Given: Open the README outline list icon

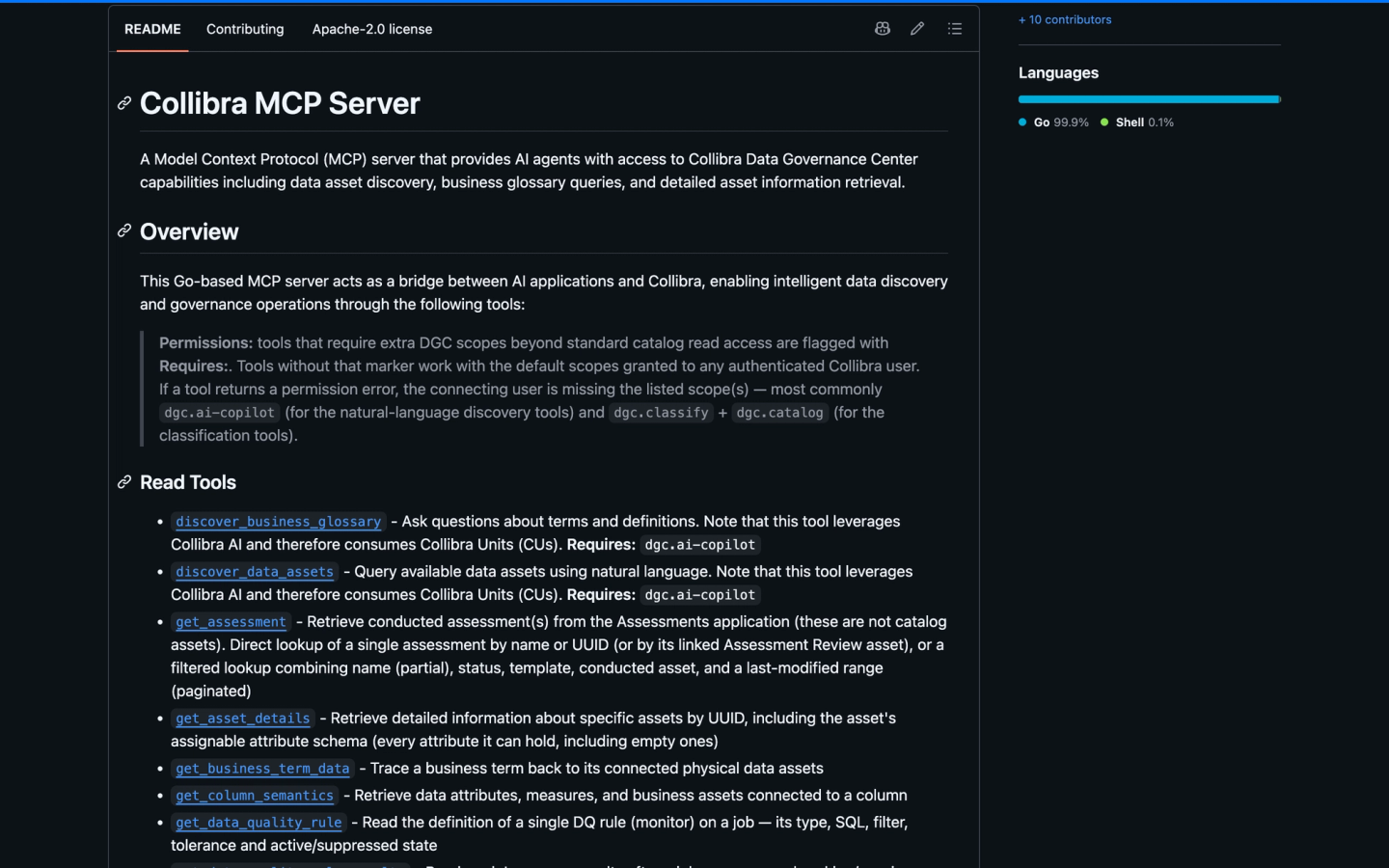Looking at the screenshot, I should click(x=955, y=29).
